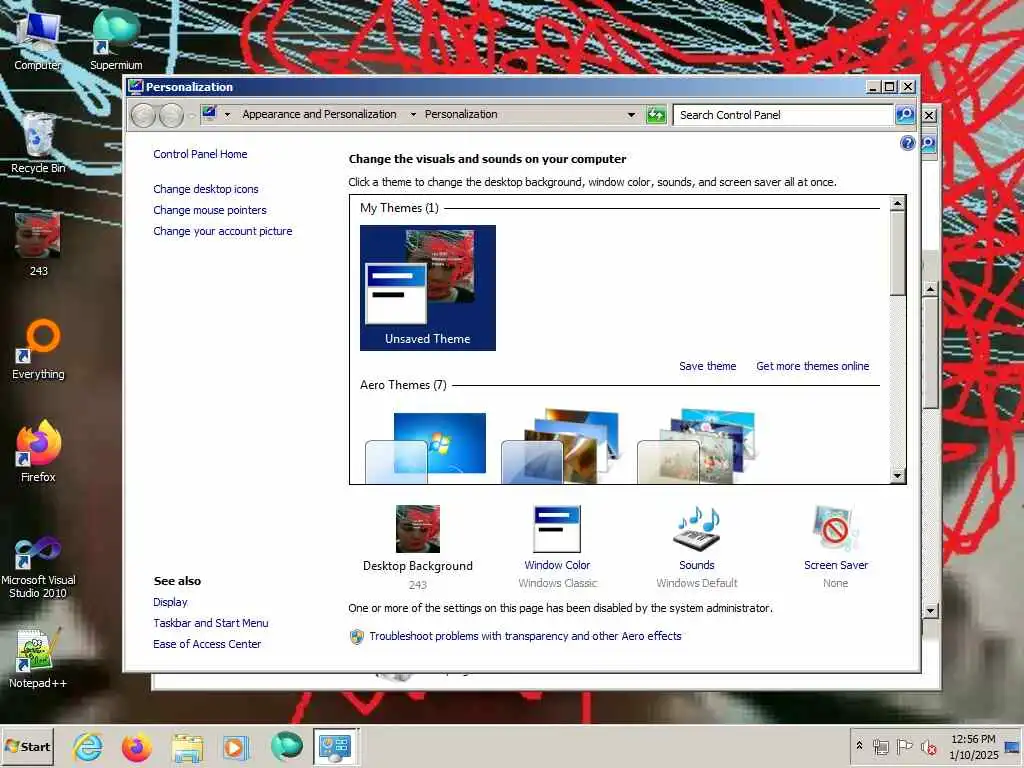Click the Supermium taskbar icon
This screenshot has height=768, width=1024.
tap(286, 746)
